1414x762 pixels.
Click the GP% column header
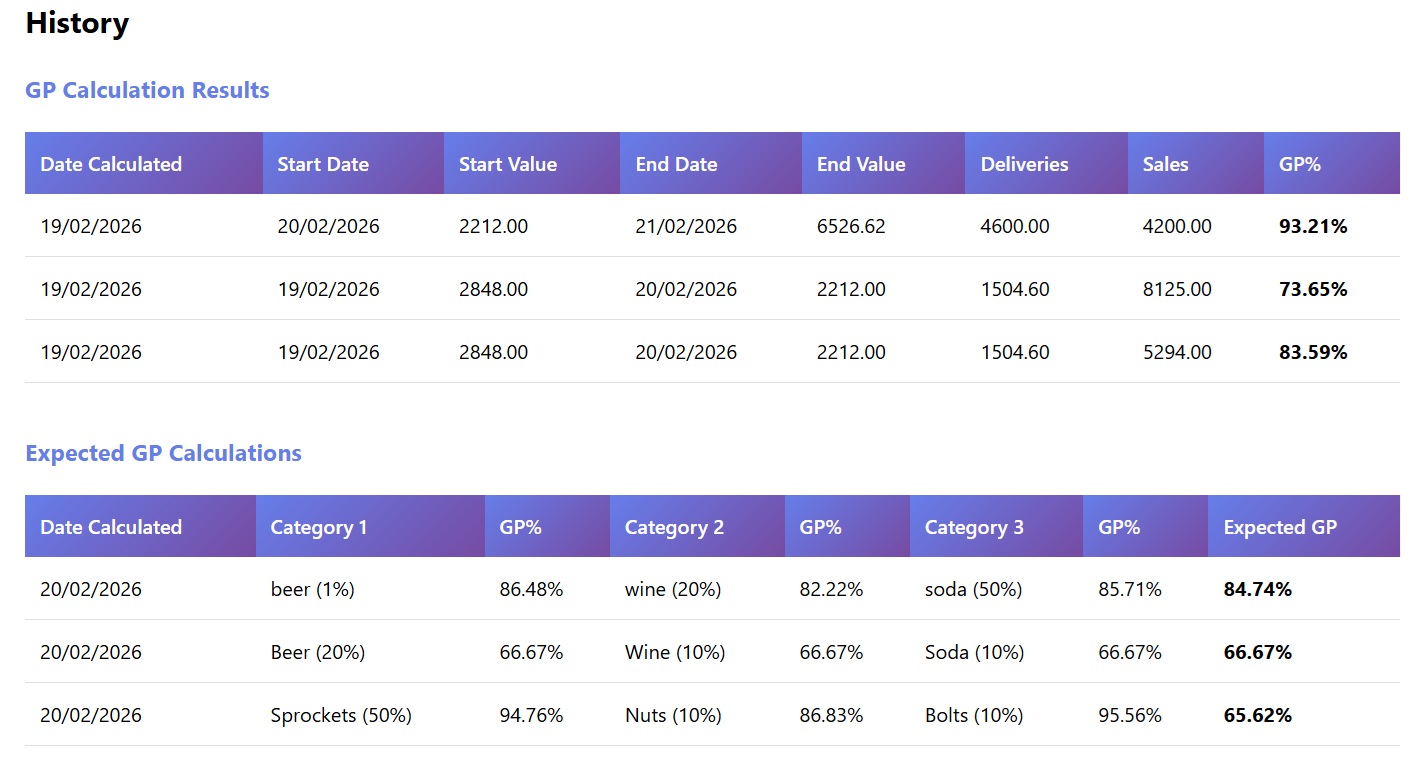click(1299, 163)
